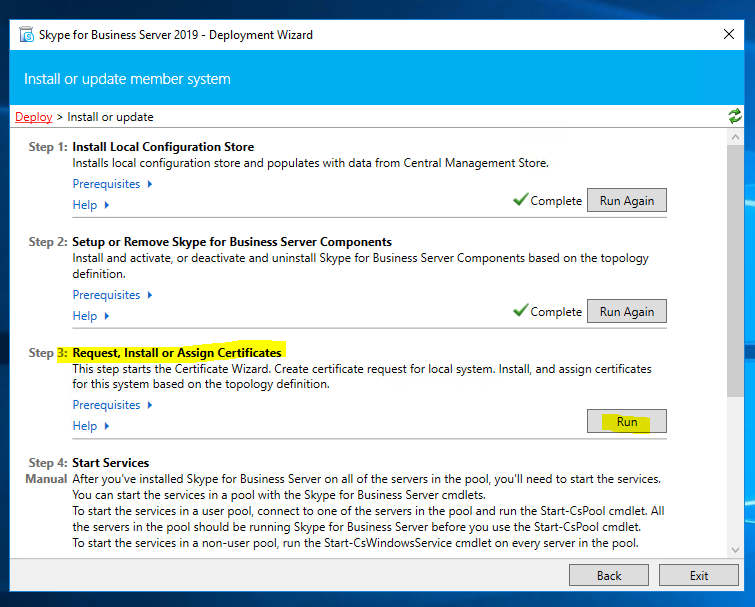Screen dimensions: 755x607
Task: Click the green Complete checkmark for Step 2
Action: [x=520, y=311]
